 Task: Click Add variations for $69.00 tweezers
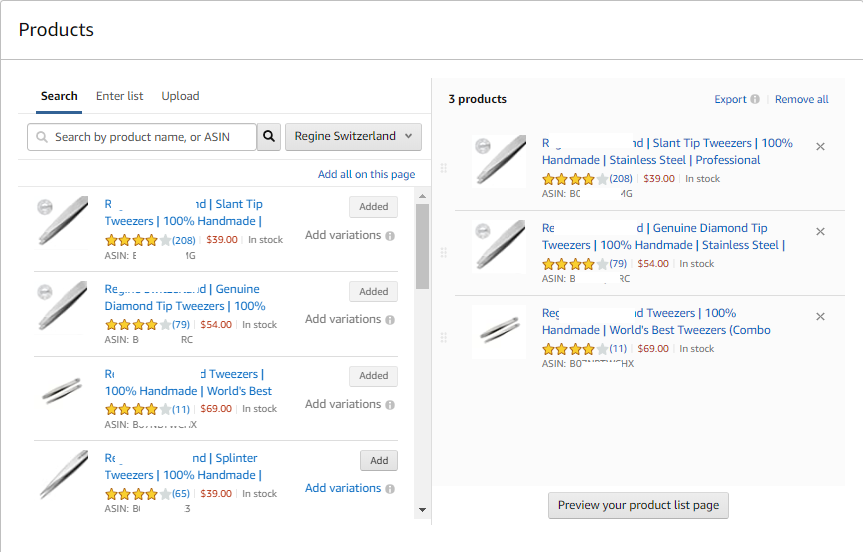point(343,404)
